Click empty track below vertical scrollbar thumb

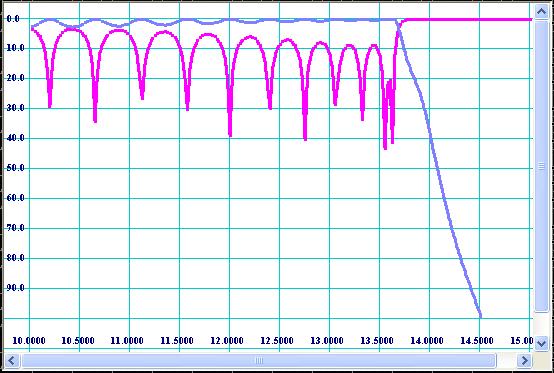click(x=541, y=323)
